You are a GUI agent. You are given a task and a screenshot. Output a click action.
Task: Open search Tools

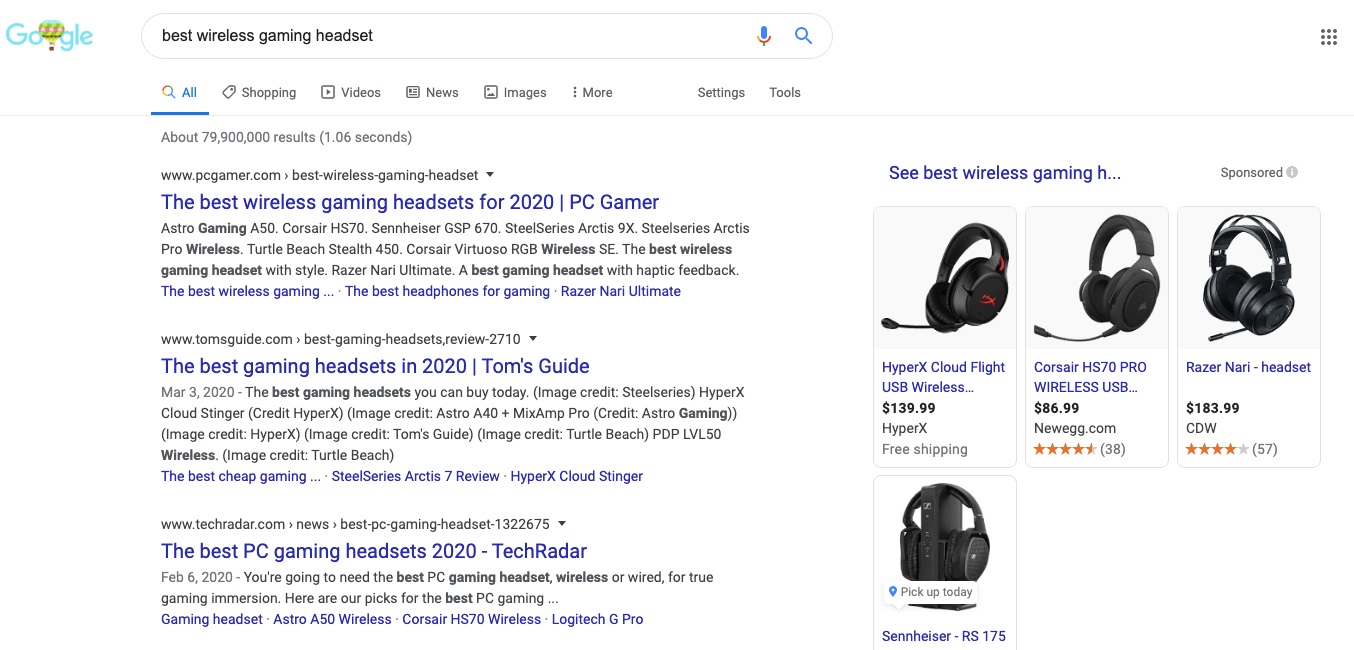coord(785,92)
